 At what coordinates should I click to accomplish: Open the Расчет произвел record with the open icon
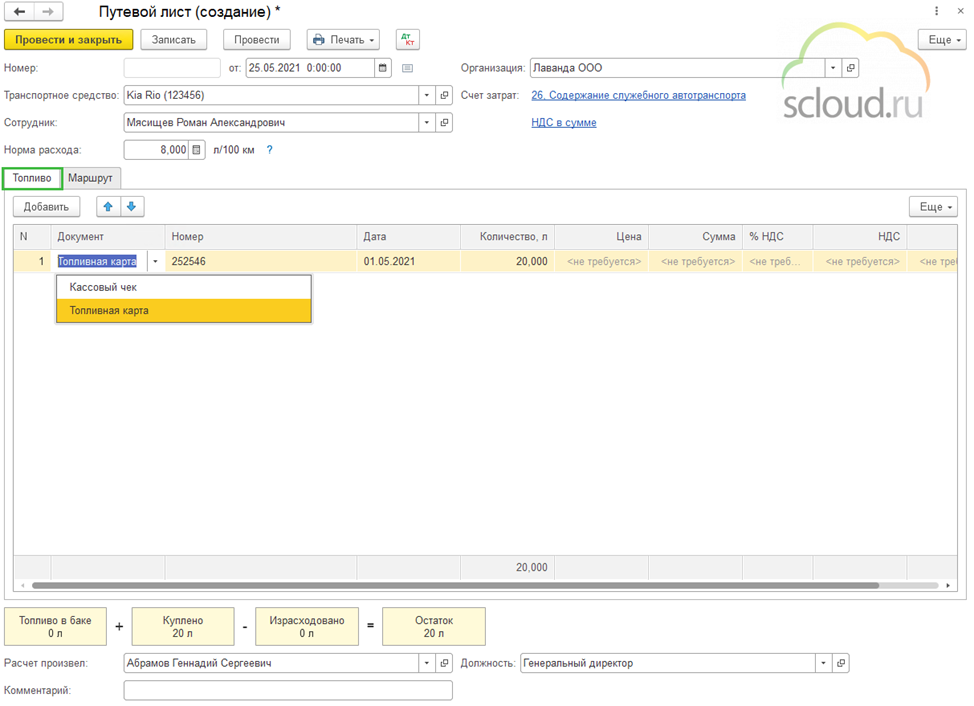tap(444, 663)
